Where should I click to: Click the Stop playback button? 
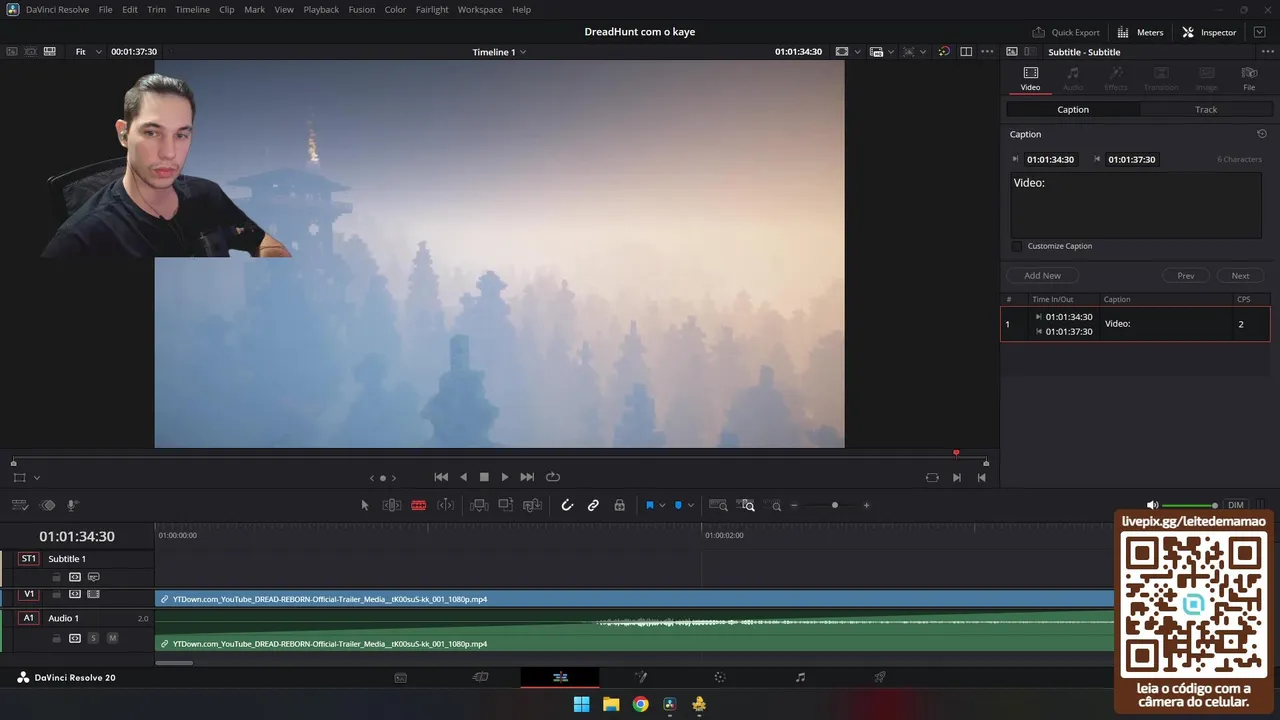point(484,477)
